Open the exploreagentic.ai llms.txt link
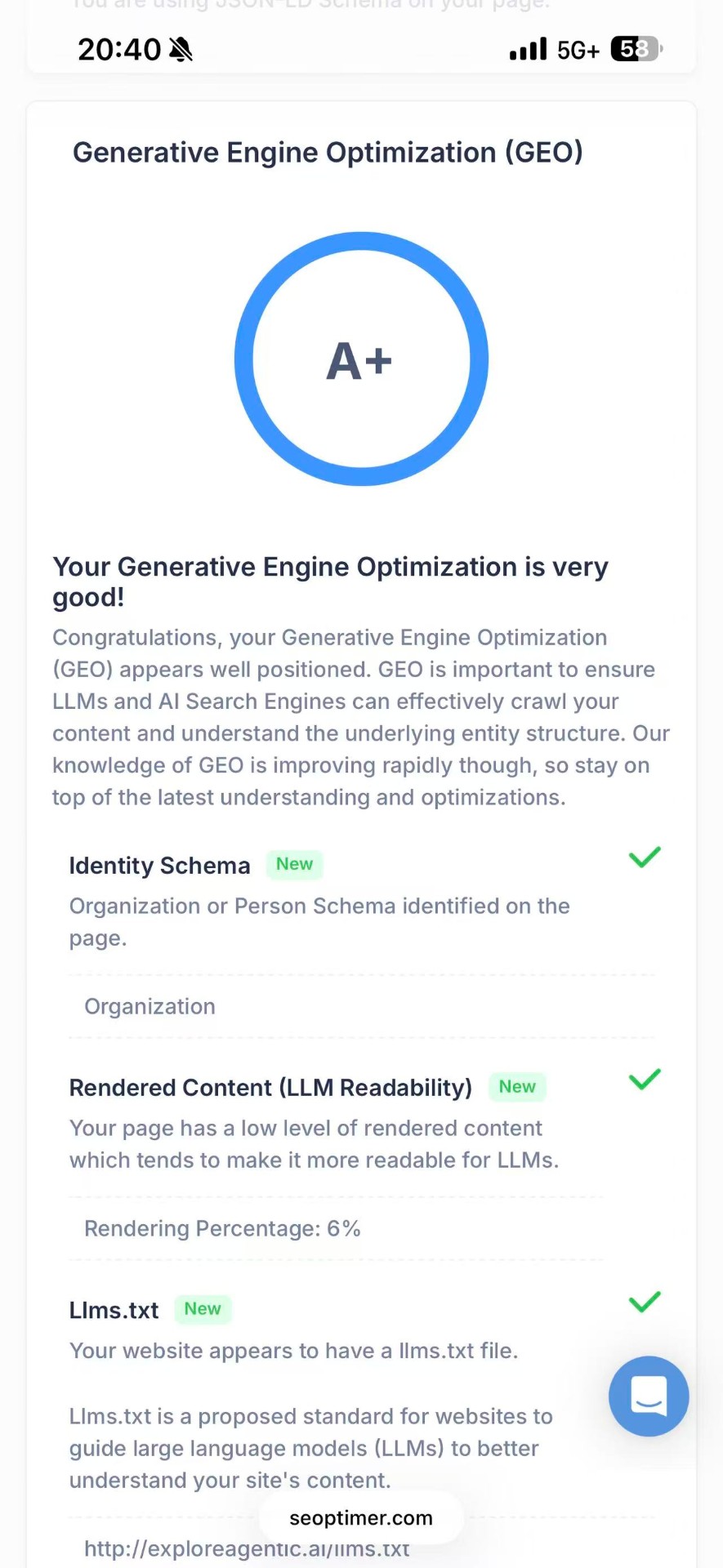The image size is (723, 1568). [x=247, y=1549]
